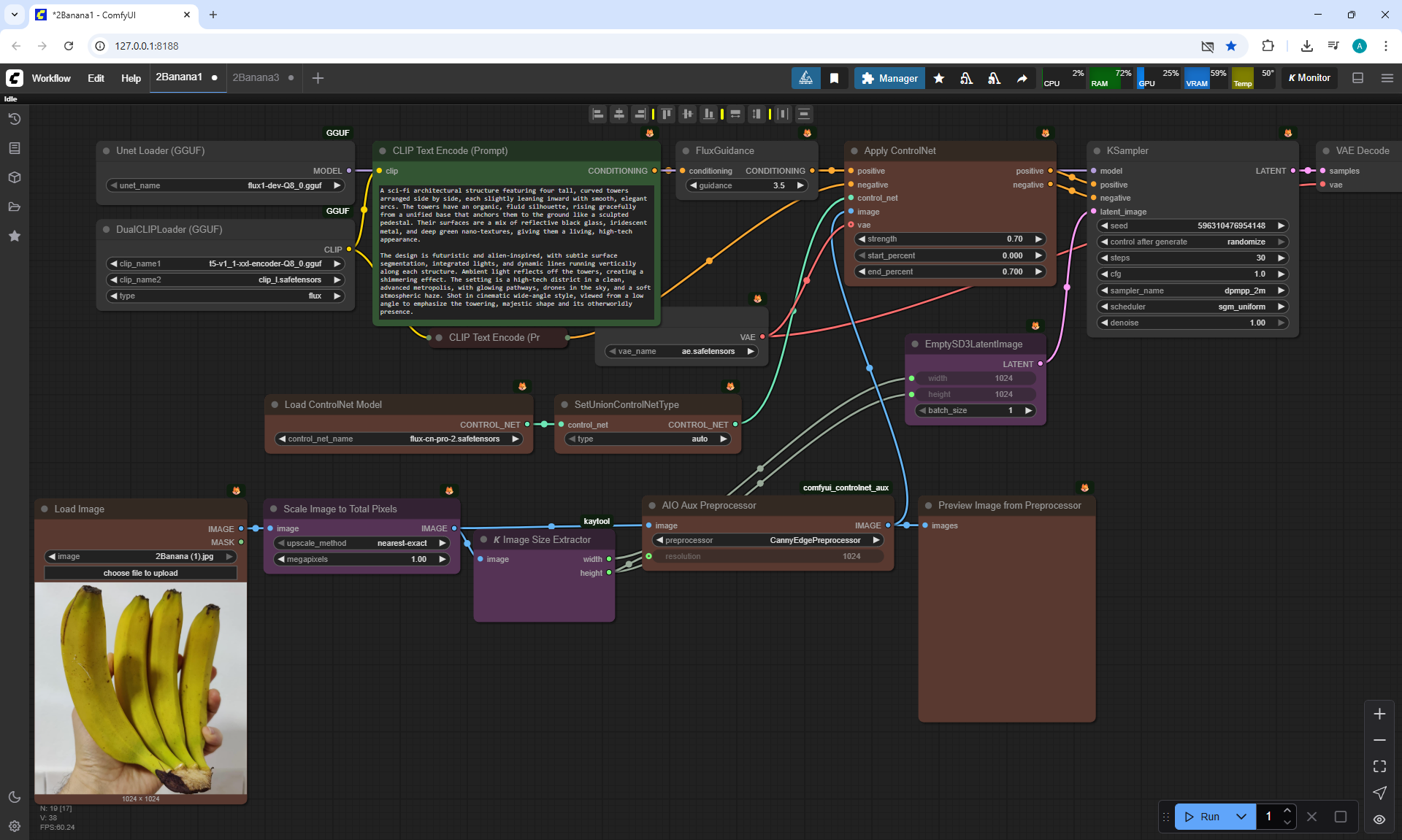Open the Workflow menu
This screenshot has height=840, width=1402.
51,78
